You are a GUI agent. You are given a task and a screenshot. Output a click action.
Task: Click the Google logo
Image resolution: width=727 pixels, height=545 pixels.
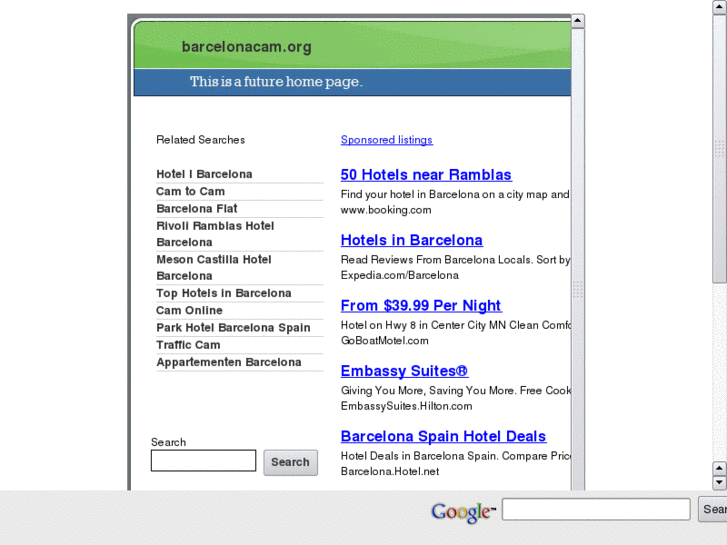coord(463,512)
